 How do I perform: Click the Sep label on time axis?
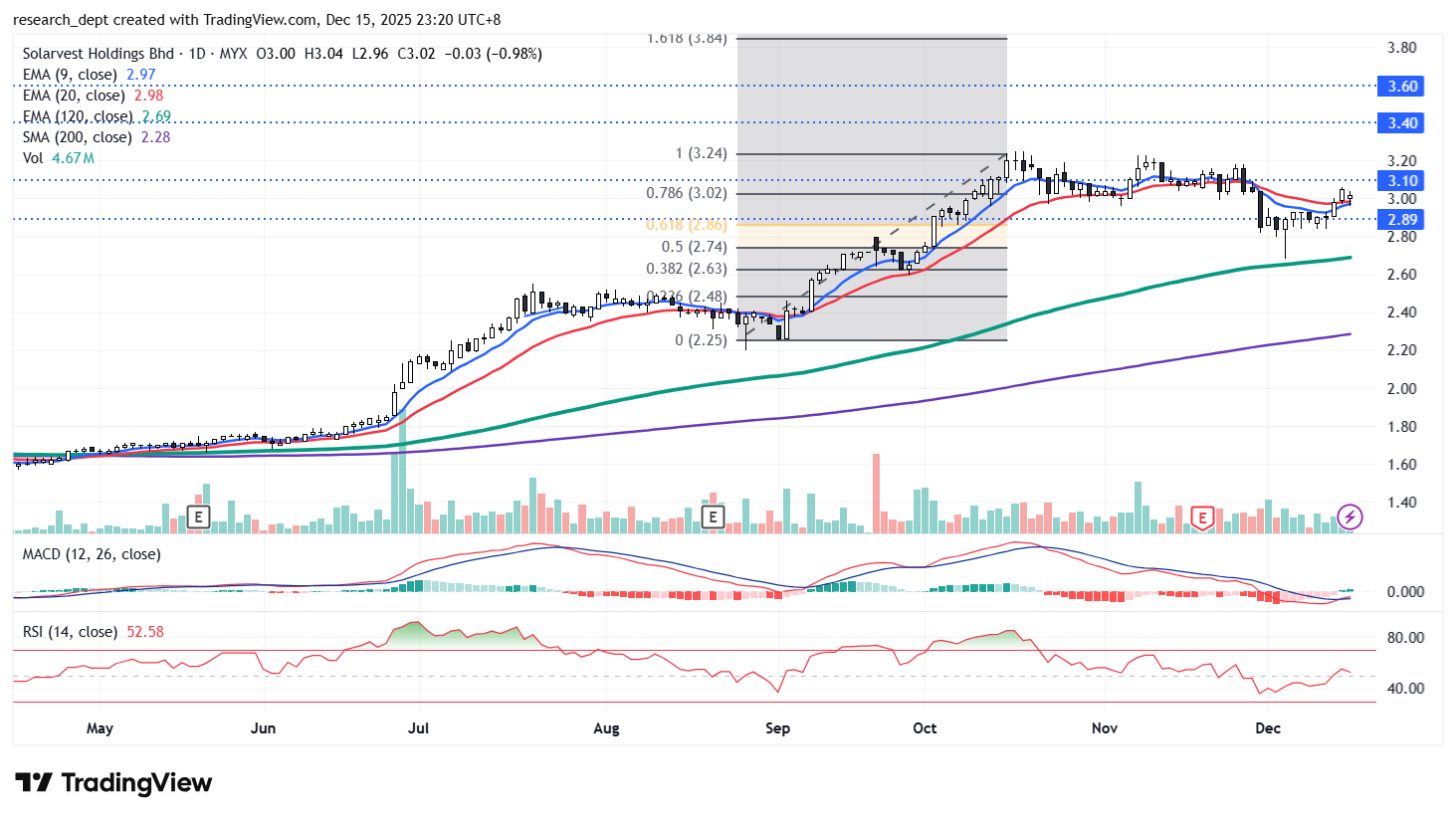coord(777,728)
